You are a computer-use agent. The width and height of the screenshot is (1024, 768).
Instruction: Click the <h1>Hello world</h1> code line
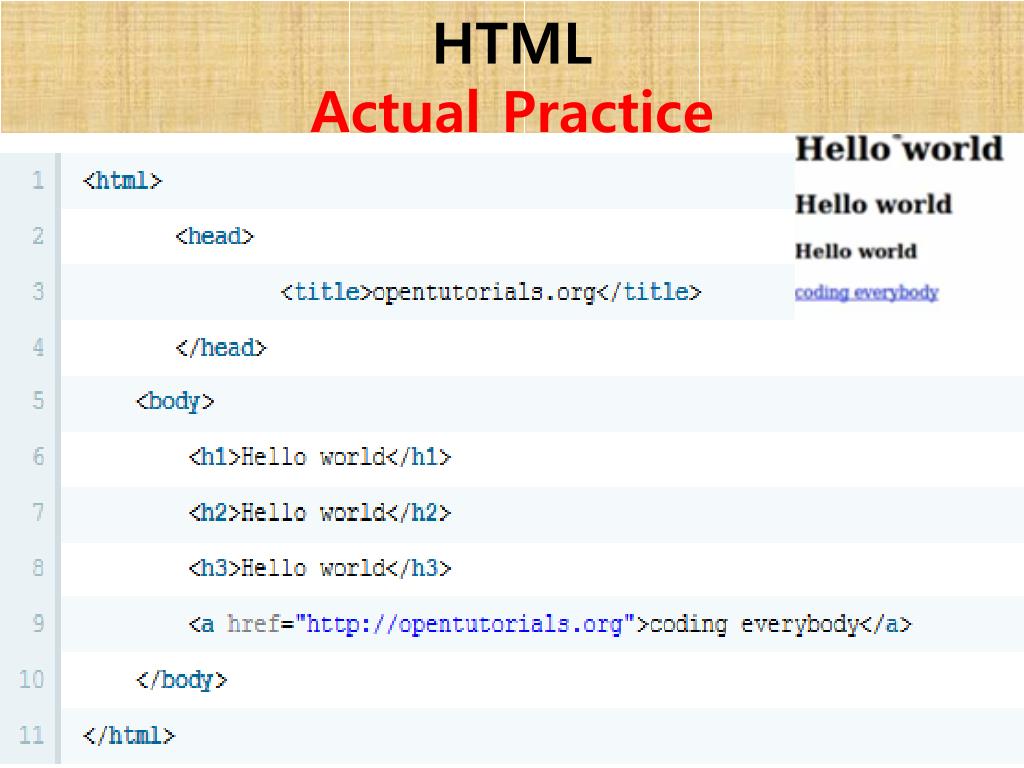[x=319, y=456]
